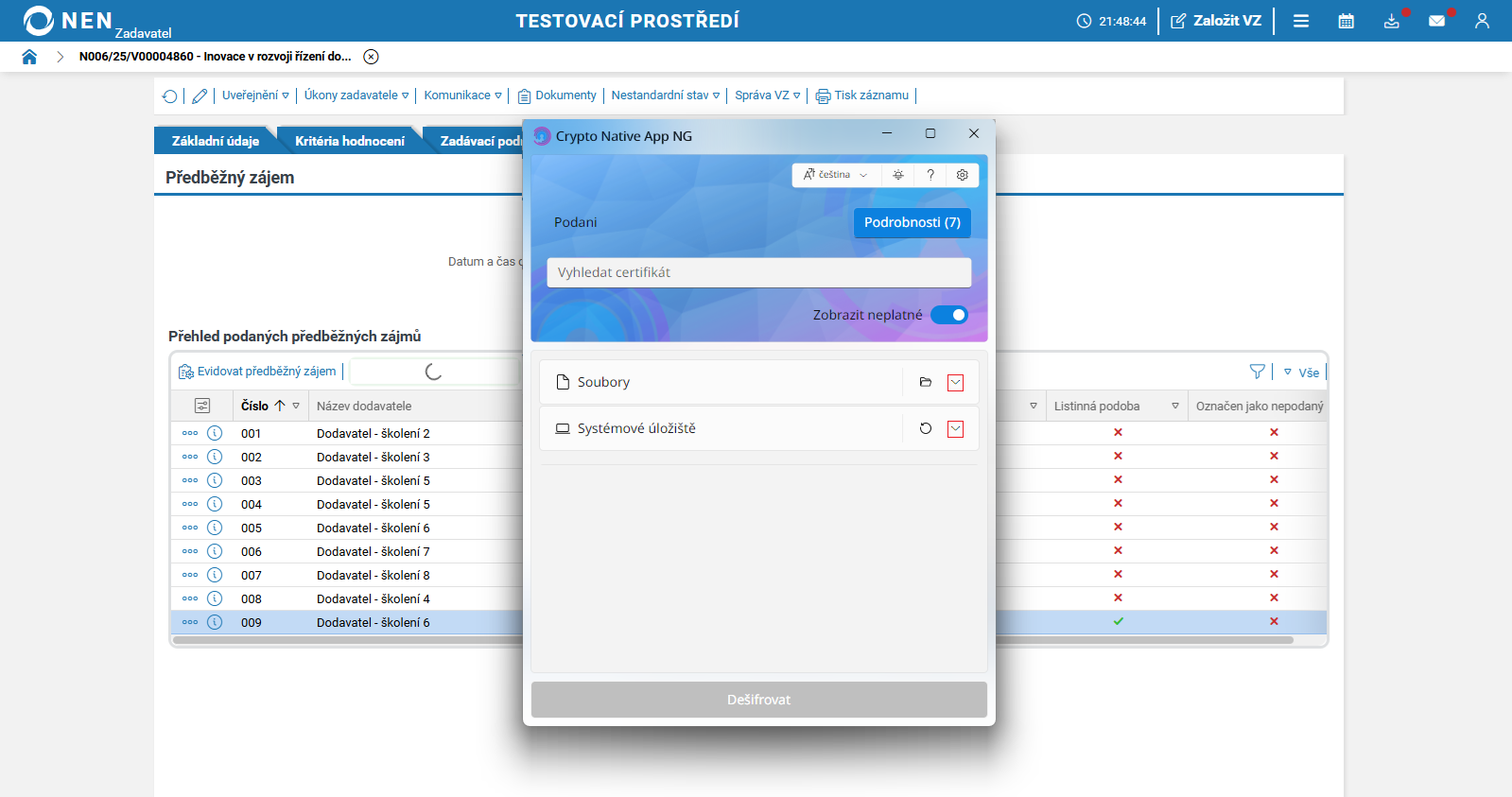
Task: Click the Označen jako nepodaný column header
Action: click(1260, 406)
